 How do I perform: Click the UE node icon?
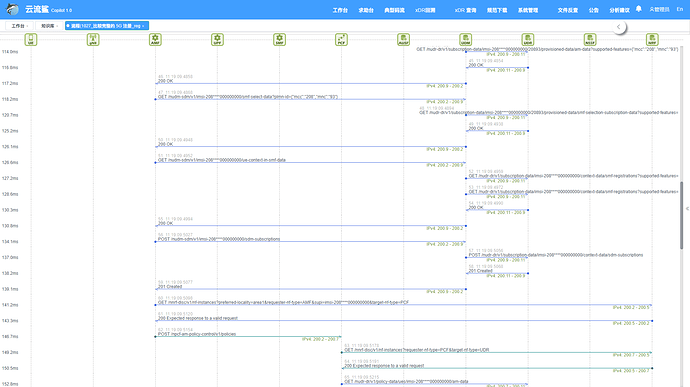(31, 40)
